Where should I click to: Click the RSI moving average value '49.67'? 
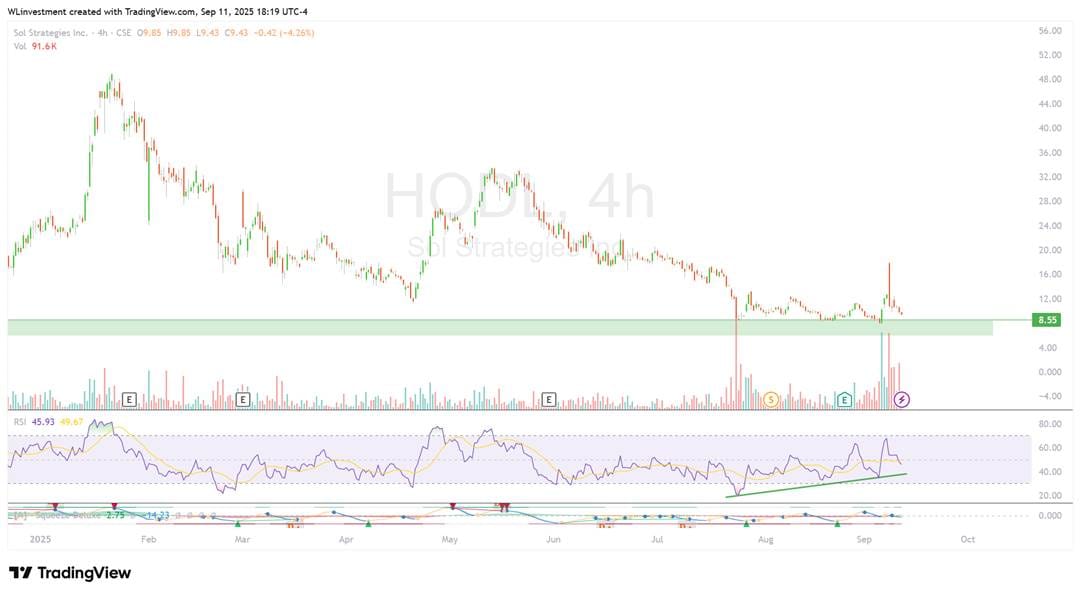[x=72, y=422]
